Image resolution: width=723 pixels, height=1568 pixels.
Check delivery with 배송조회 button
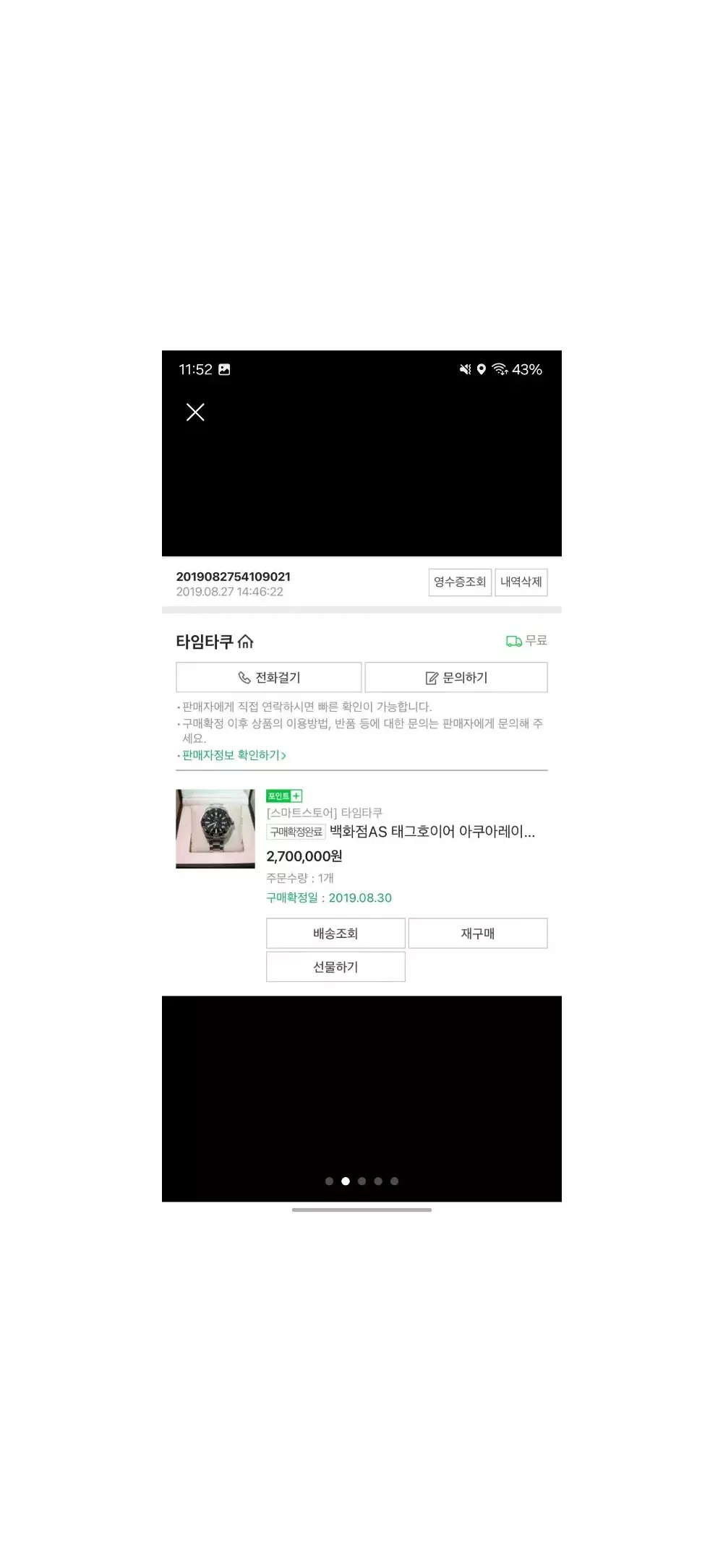click(335, 933)
